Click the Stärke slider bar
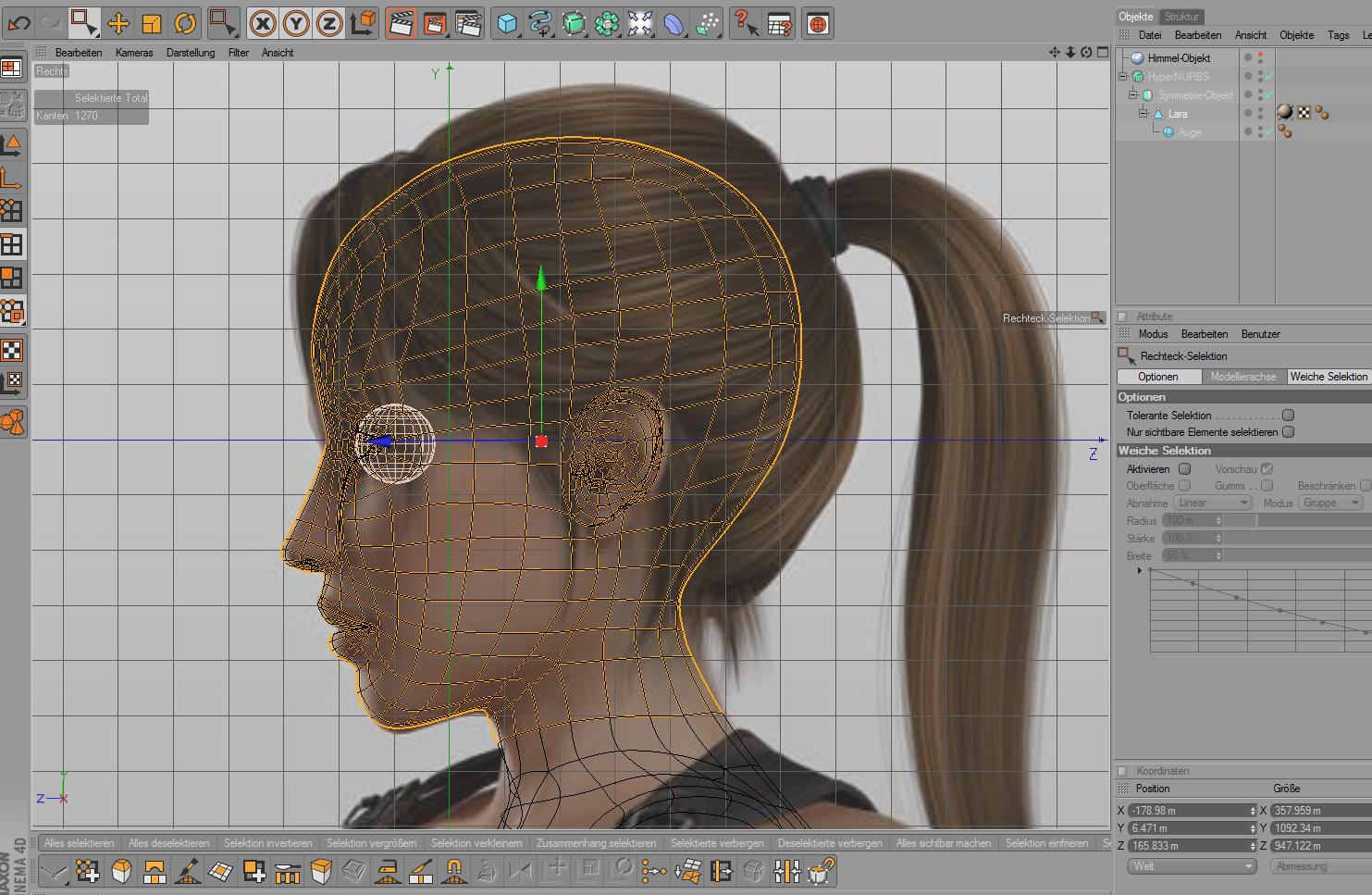 click(x=1299, y=538)
